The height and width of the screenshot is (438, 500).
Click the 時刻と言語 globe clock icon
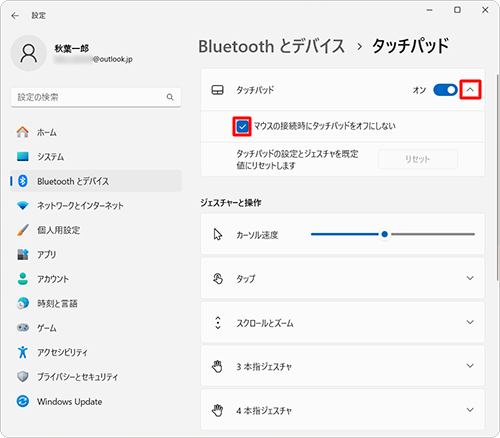tap(23, 303)
